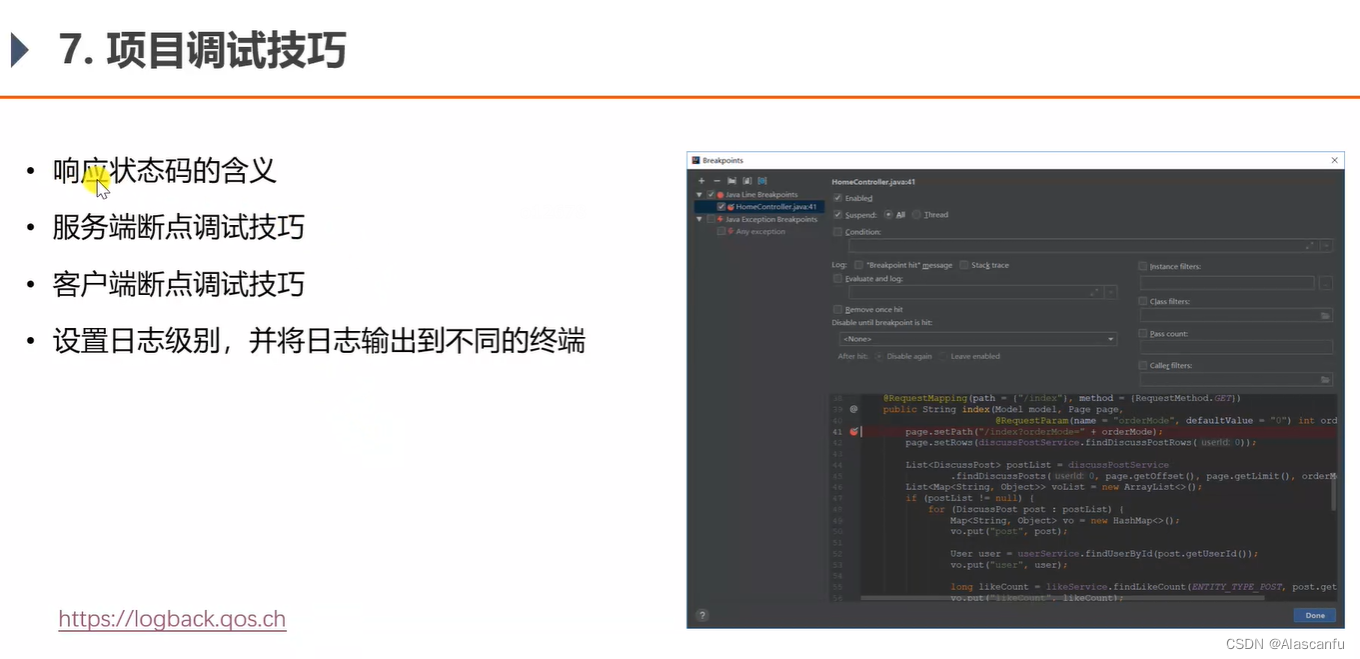Screen dimensions: 1360x659
Task: Select the All suspend radio button
Action: tap(888, 215)
